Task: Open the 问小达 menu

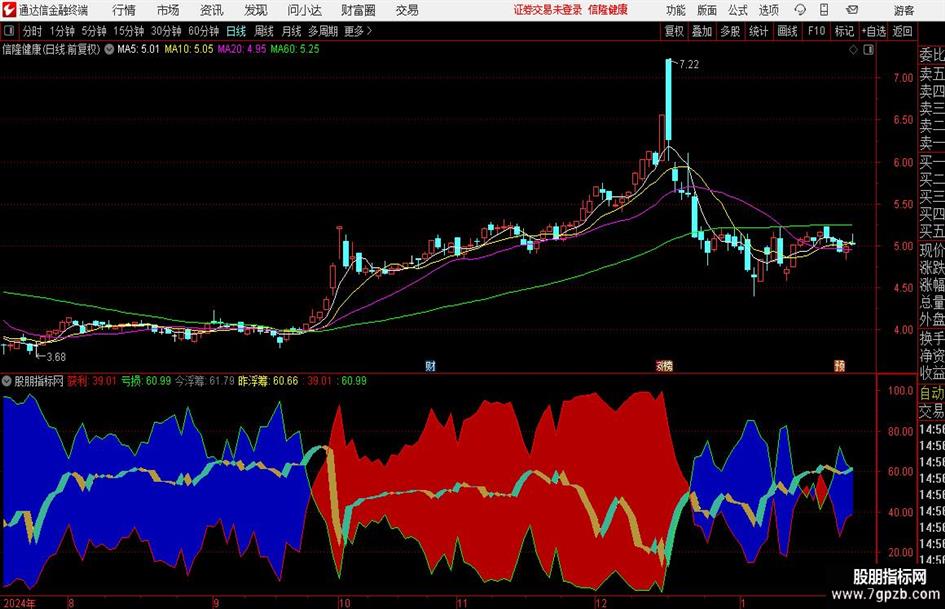Action: [304, 10]
